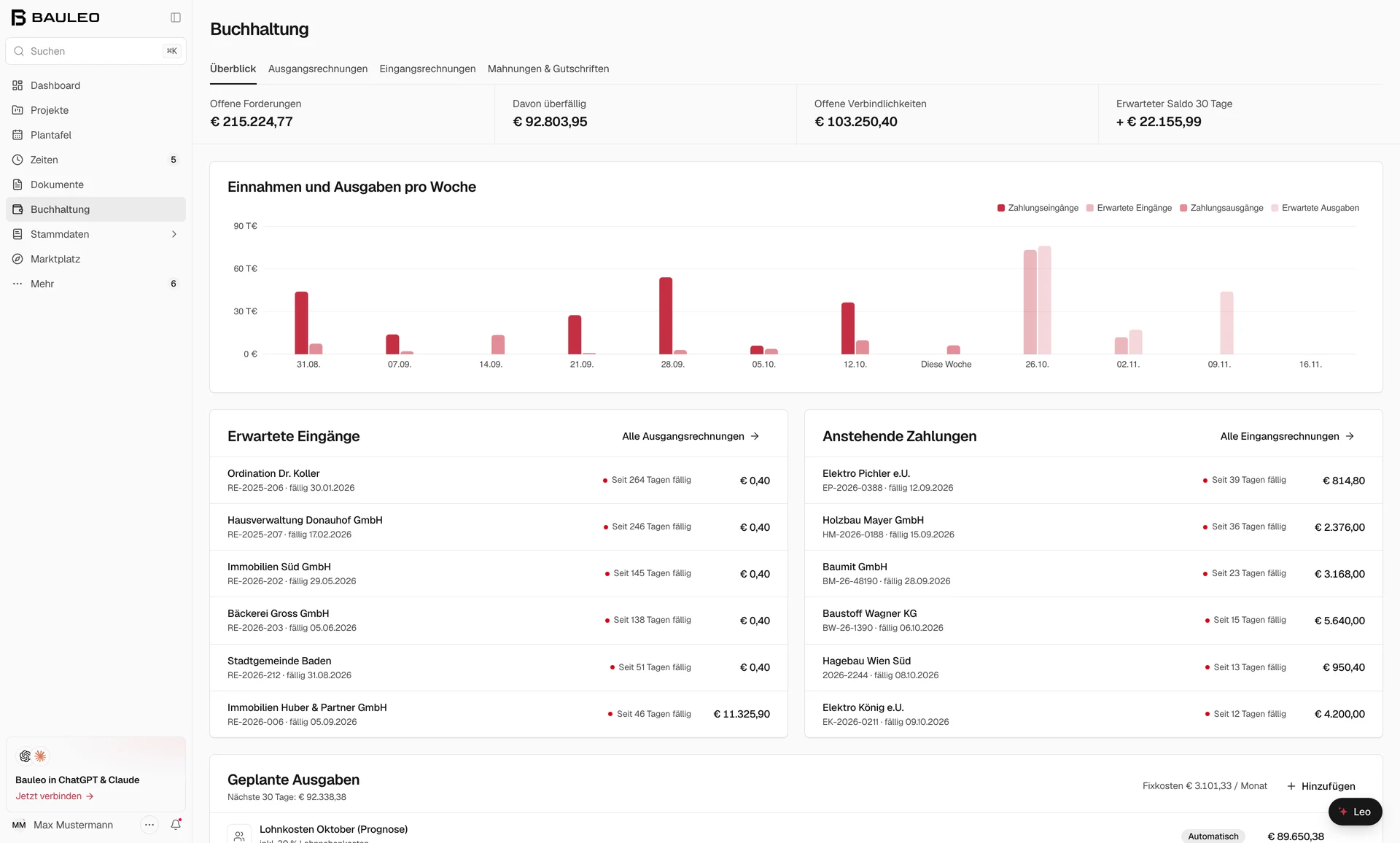Open Immobilien Huber & Partner GmbH row

point(499,714)
